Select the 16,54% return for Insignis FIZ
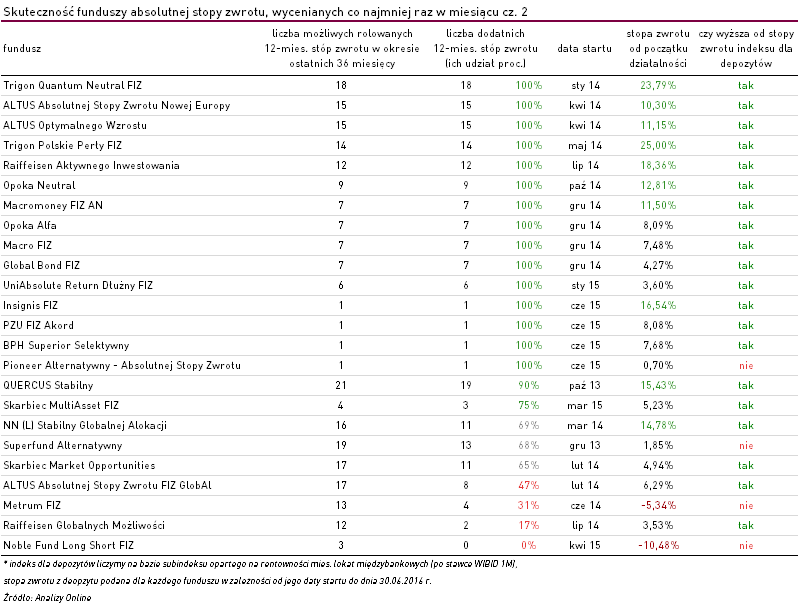This screenshot has height=607, width=798. (x=658, y=305)
